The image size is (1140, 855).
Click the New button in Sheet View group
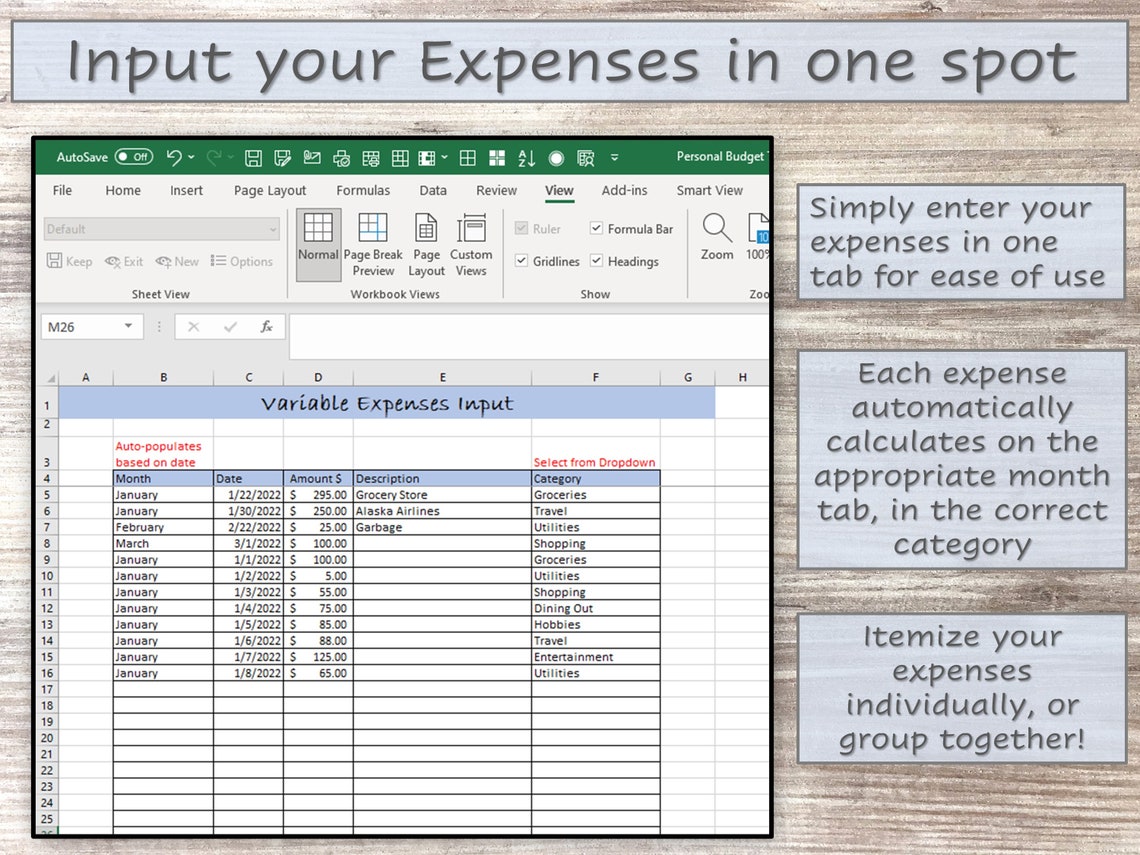coord(177,261)
